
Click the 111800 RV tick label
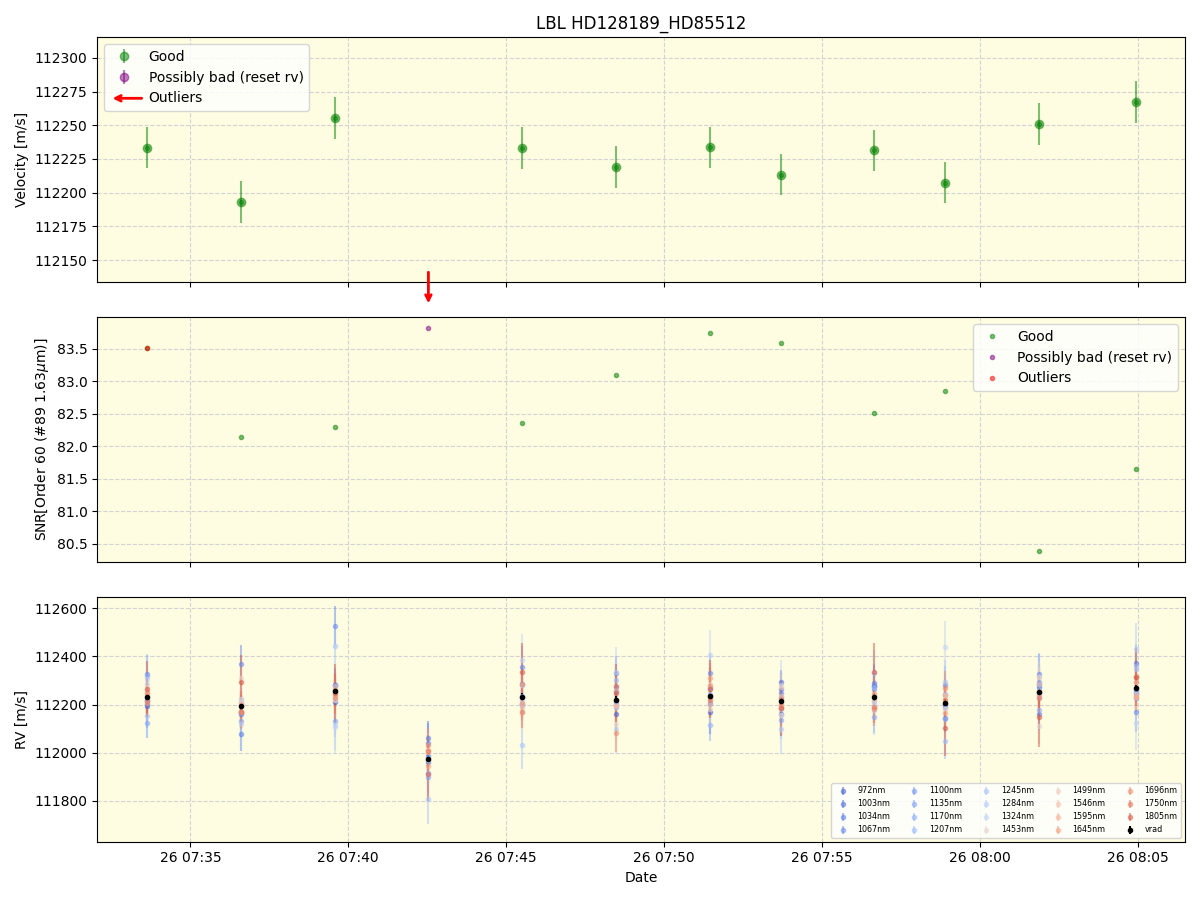62,802
